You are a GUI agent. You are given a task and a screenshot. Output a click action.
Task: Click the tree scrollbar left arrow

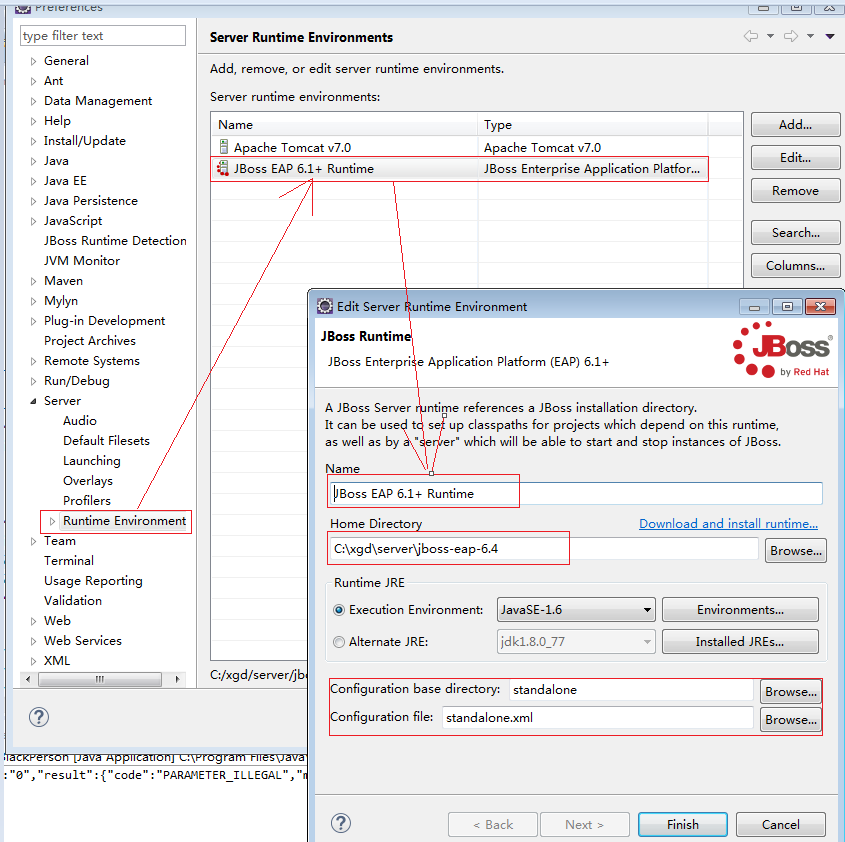[27, 679]
